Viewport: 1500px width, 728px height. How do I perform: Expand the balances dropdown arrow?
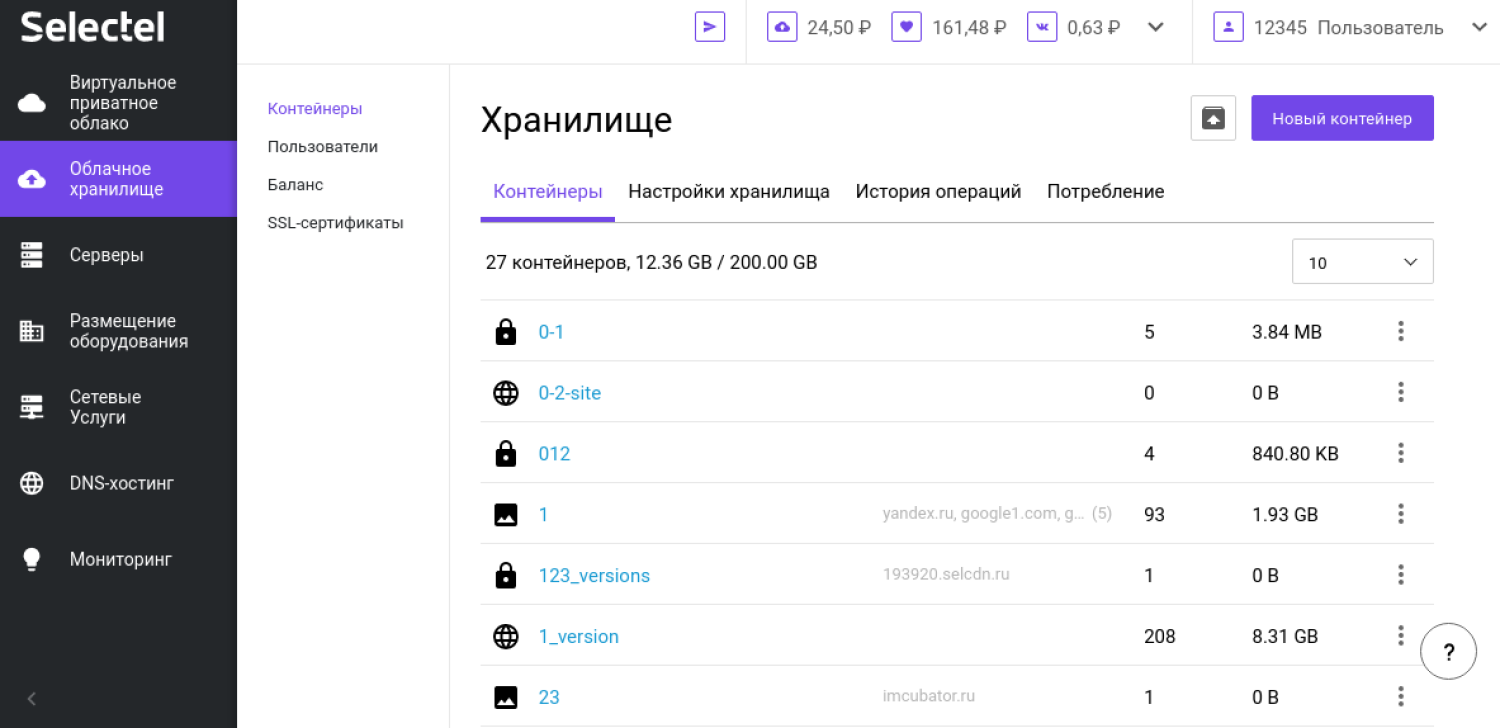pyautogui.click(x=1156, y=27)
